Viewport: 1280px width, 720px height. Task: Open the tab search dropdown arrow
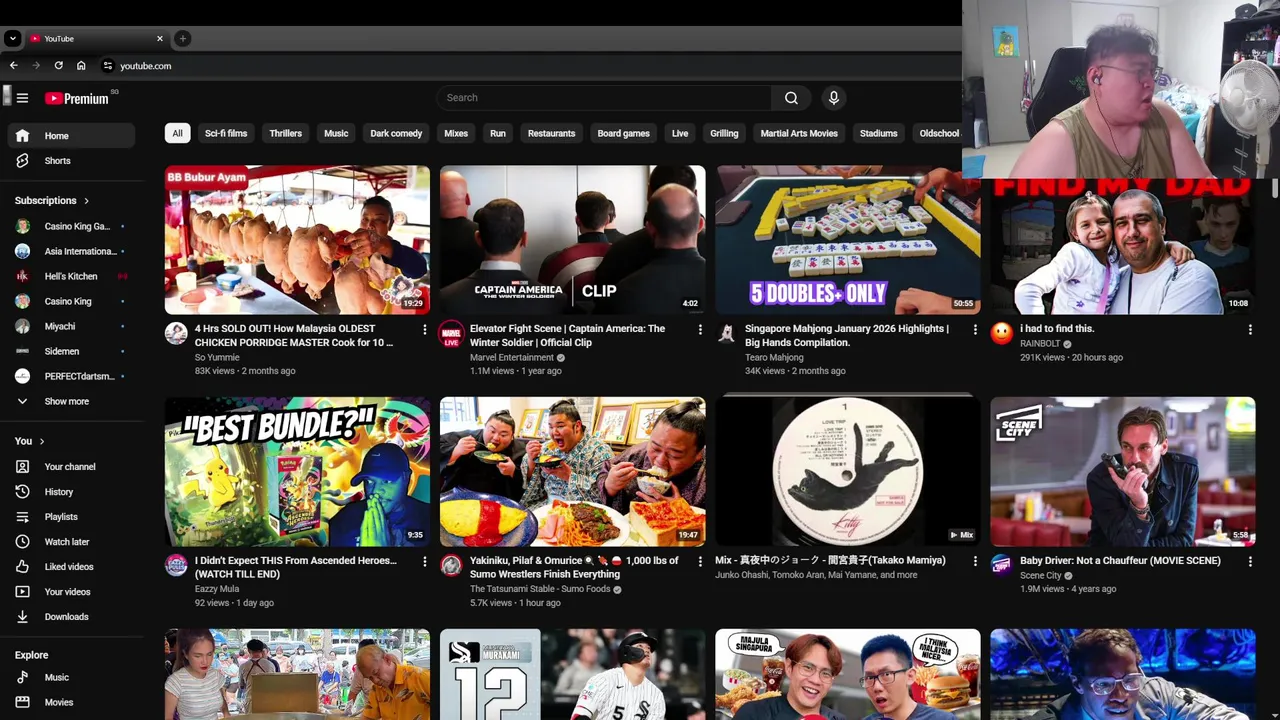(12, 38)
